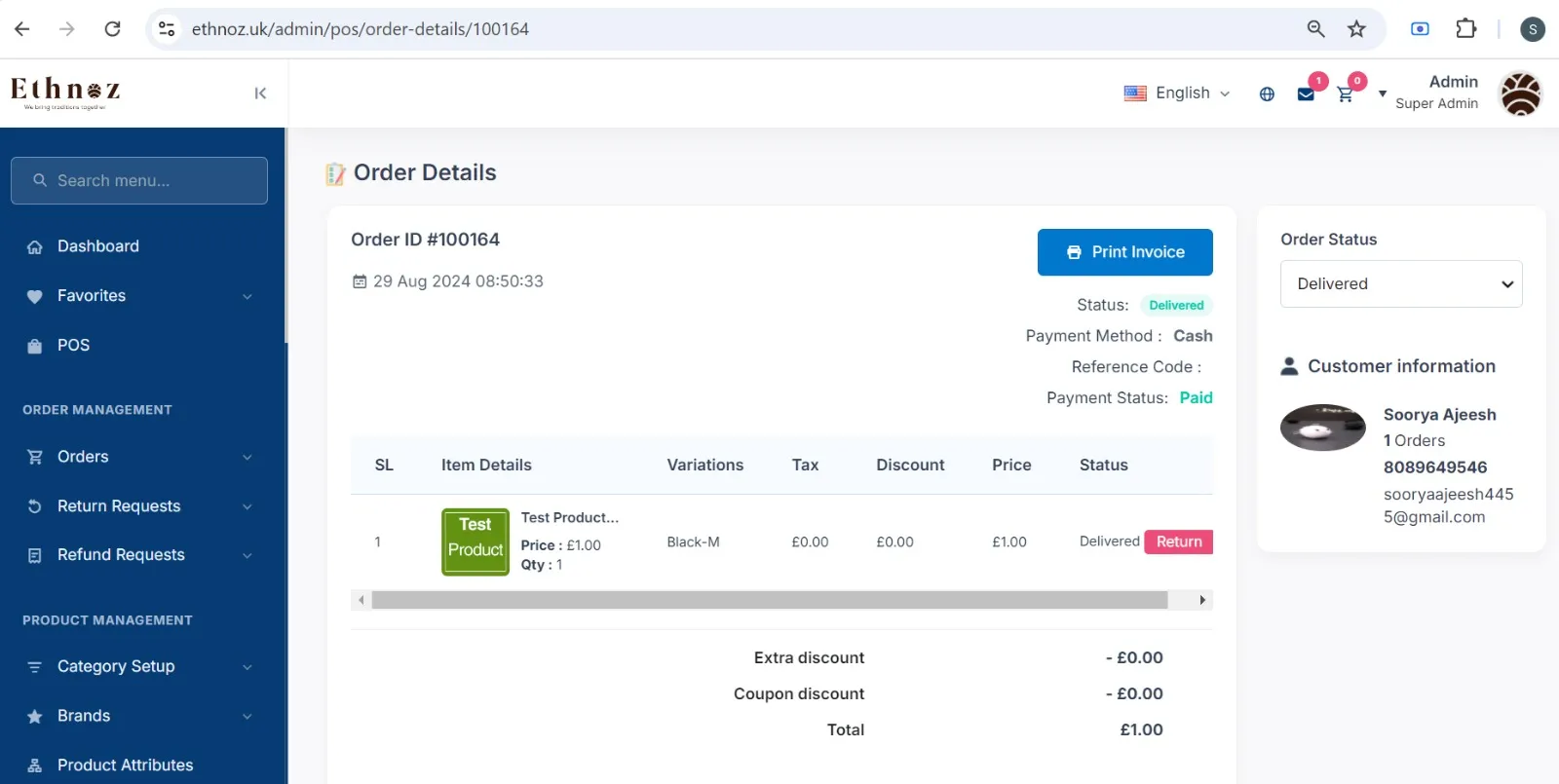
Task: Click the Ethnoz logo
Action: (x=65, y=93)
